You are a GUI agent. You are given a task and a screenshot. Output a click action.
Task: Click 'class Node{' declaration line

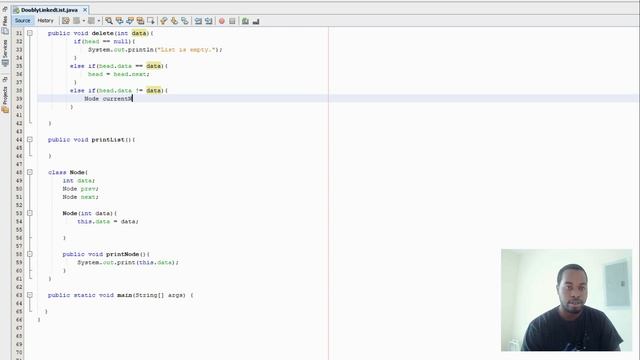coord(68,172)
